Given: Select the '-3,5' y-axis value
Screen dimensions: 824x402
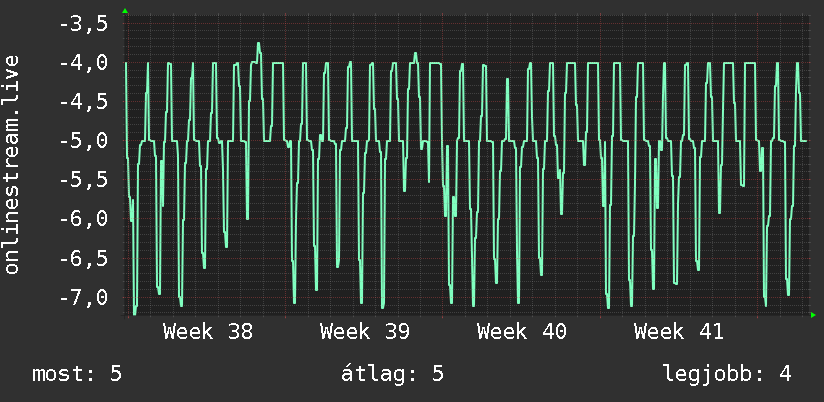Looking at the screenshot, I should (x=84, y=24).
